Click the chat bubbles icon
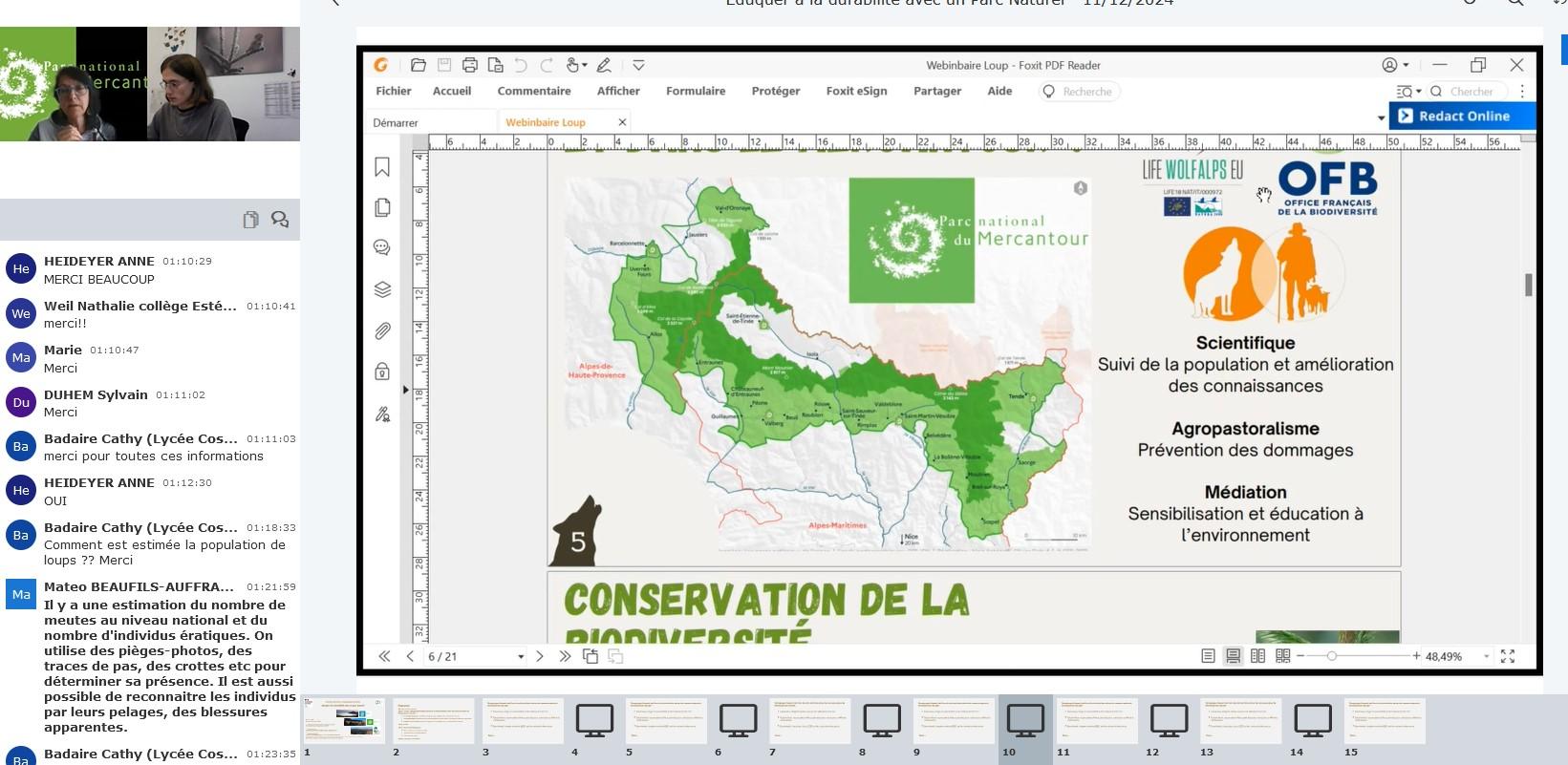 pyautogui.click(x=280, y=220)
